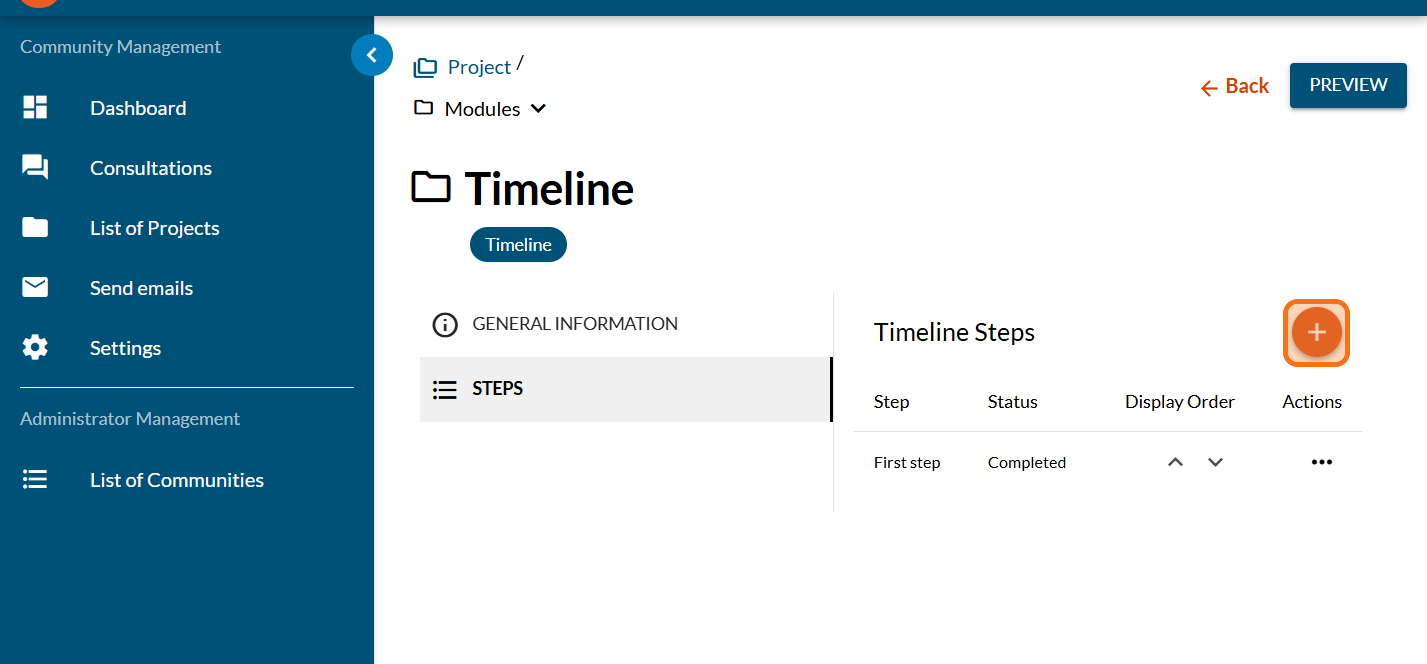Click the Settings gear icon

pyautogui.click(x=35, y=348)
